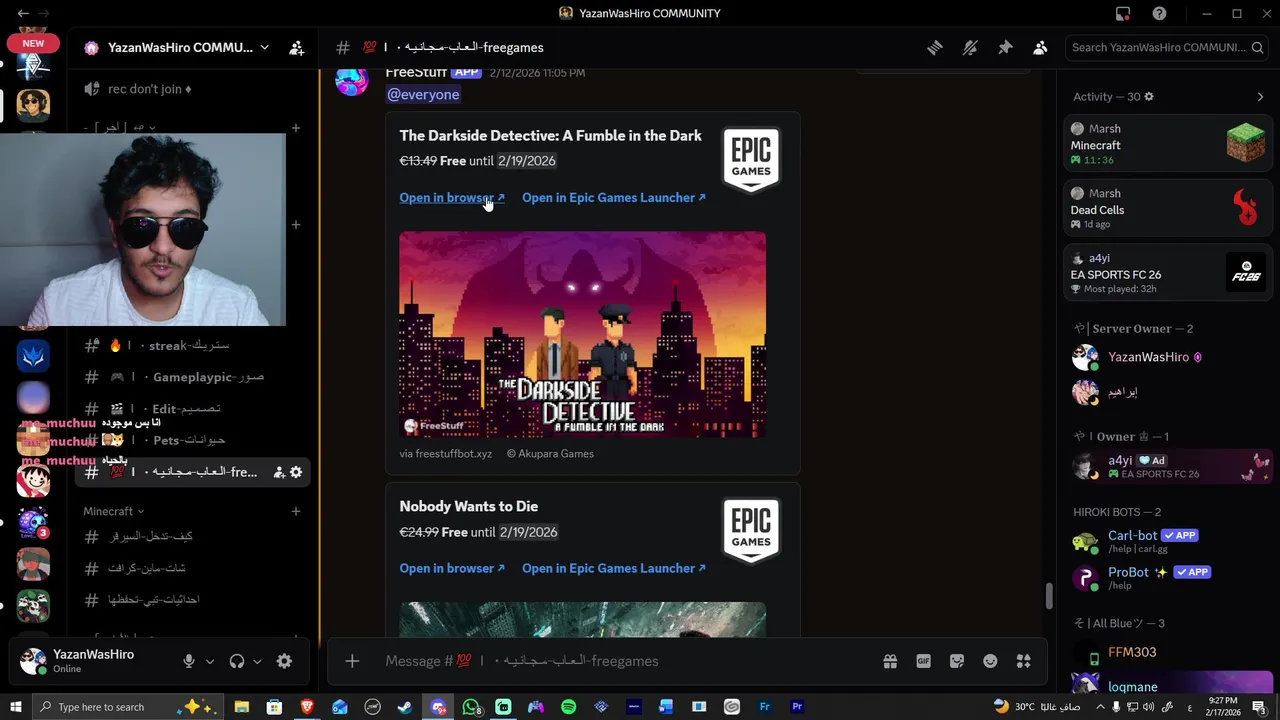Open the Edit channel
The height and width of the screenshot is (720, 1280).
click(x=192, y=409)
